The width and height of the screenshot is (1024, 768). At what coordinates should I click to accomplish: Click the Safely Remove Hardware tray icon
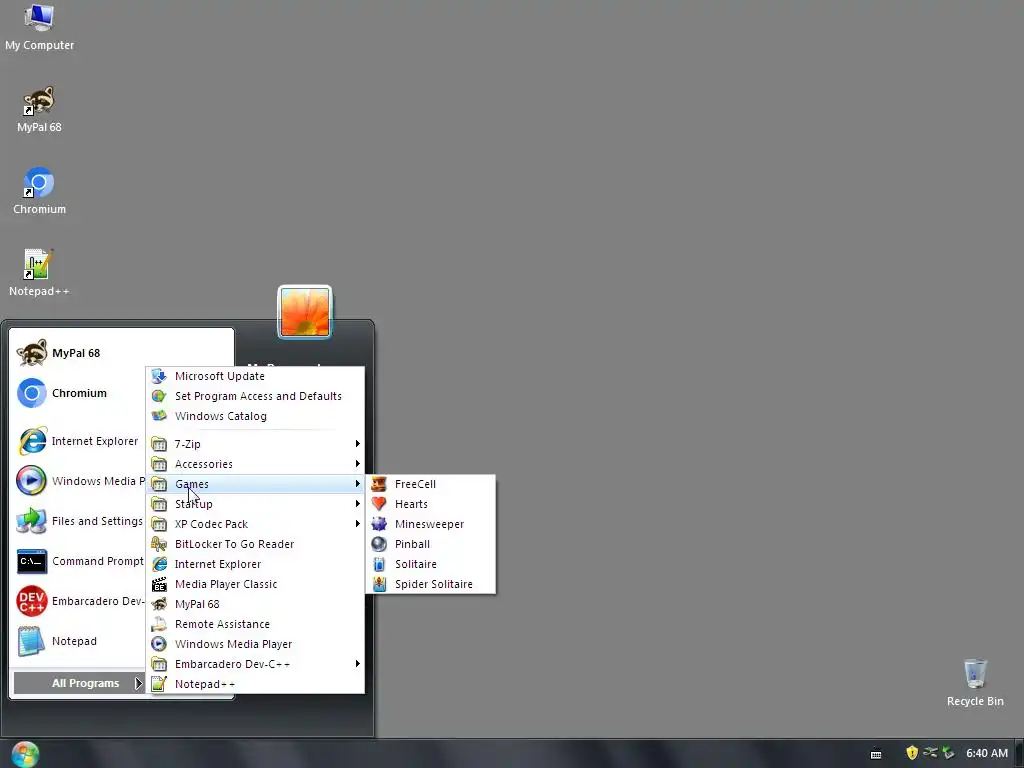click(948, 753)
